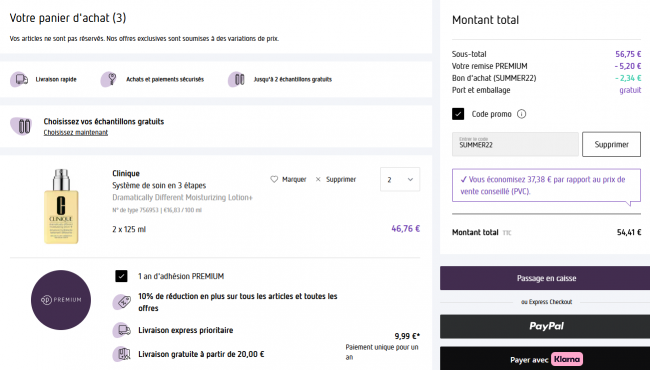The width and height of the screenshot is (650, 370).
Task: Click the heart icon next to Marquer
Action: click(274, 179)
